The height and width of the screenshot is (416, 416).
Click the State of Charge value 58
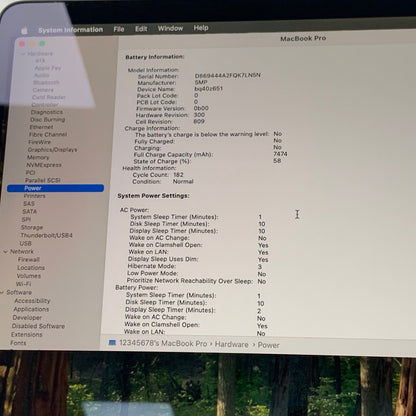277,161
